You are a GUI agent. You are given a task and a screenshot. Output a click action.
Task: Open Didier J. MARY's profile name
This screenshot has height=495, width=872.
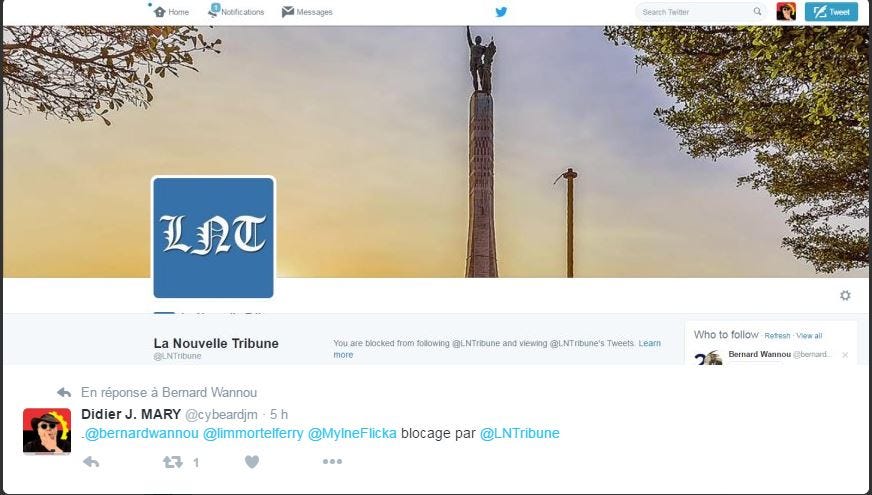coord(131,414)
